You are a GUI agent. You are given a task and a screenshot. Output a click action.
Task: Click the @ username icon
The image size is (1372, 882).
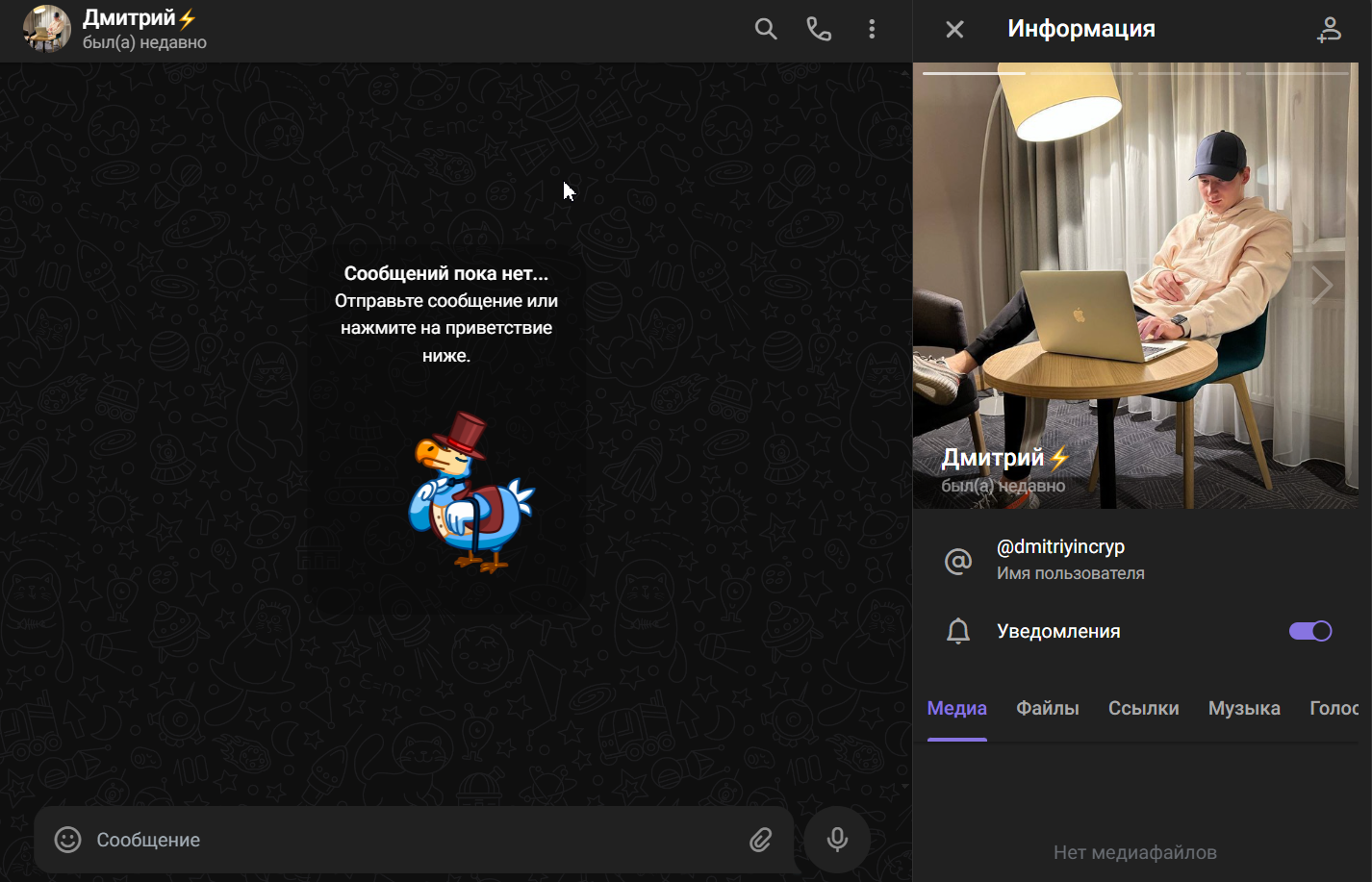(958, 561)
